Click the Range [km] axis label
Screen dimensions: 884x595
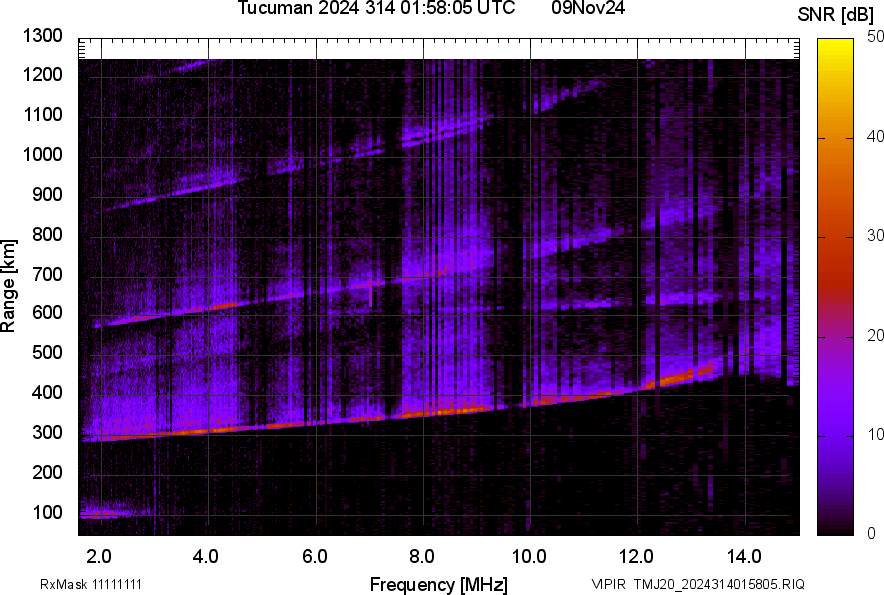[9, 285]
